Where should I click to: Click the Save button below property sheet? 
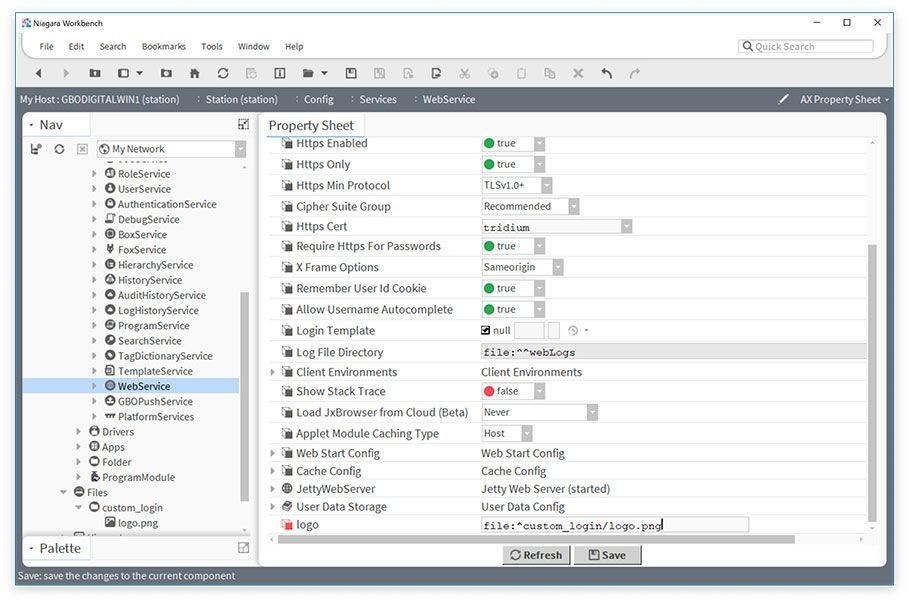tap(608, 555)
